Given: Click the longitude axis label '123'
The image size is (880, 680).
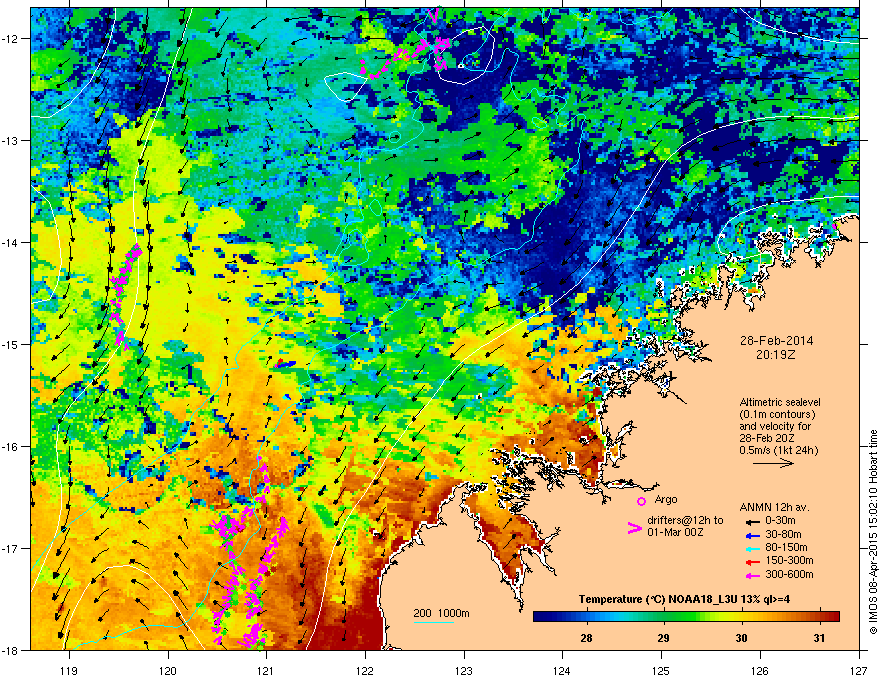Looking at the screenshot, I should (464, 670).
